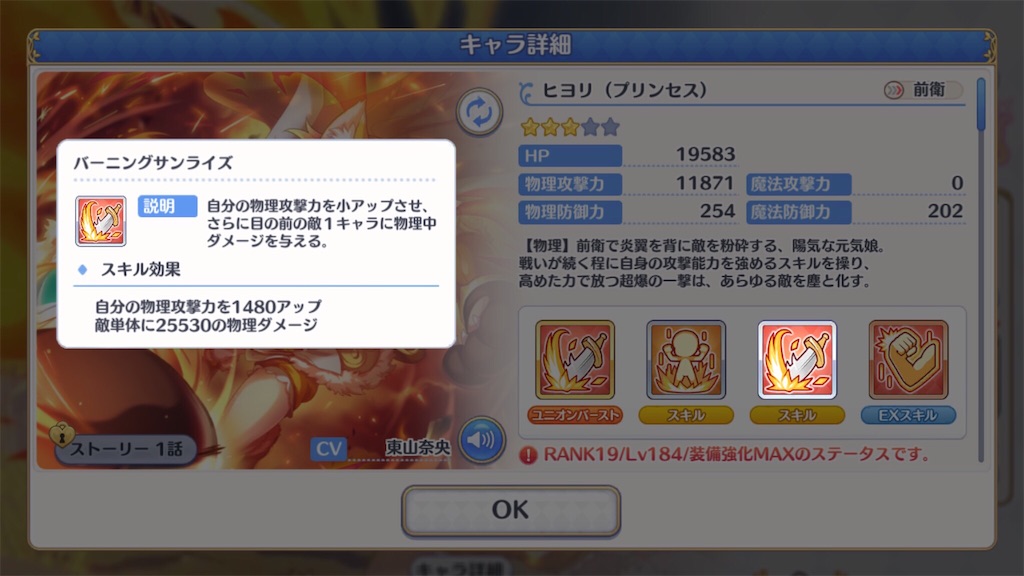The image size is (1024, 576).
Task: Tap the Union Burst skill icon
Action: pyautogui.click(x=575, y=359)
